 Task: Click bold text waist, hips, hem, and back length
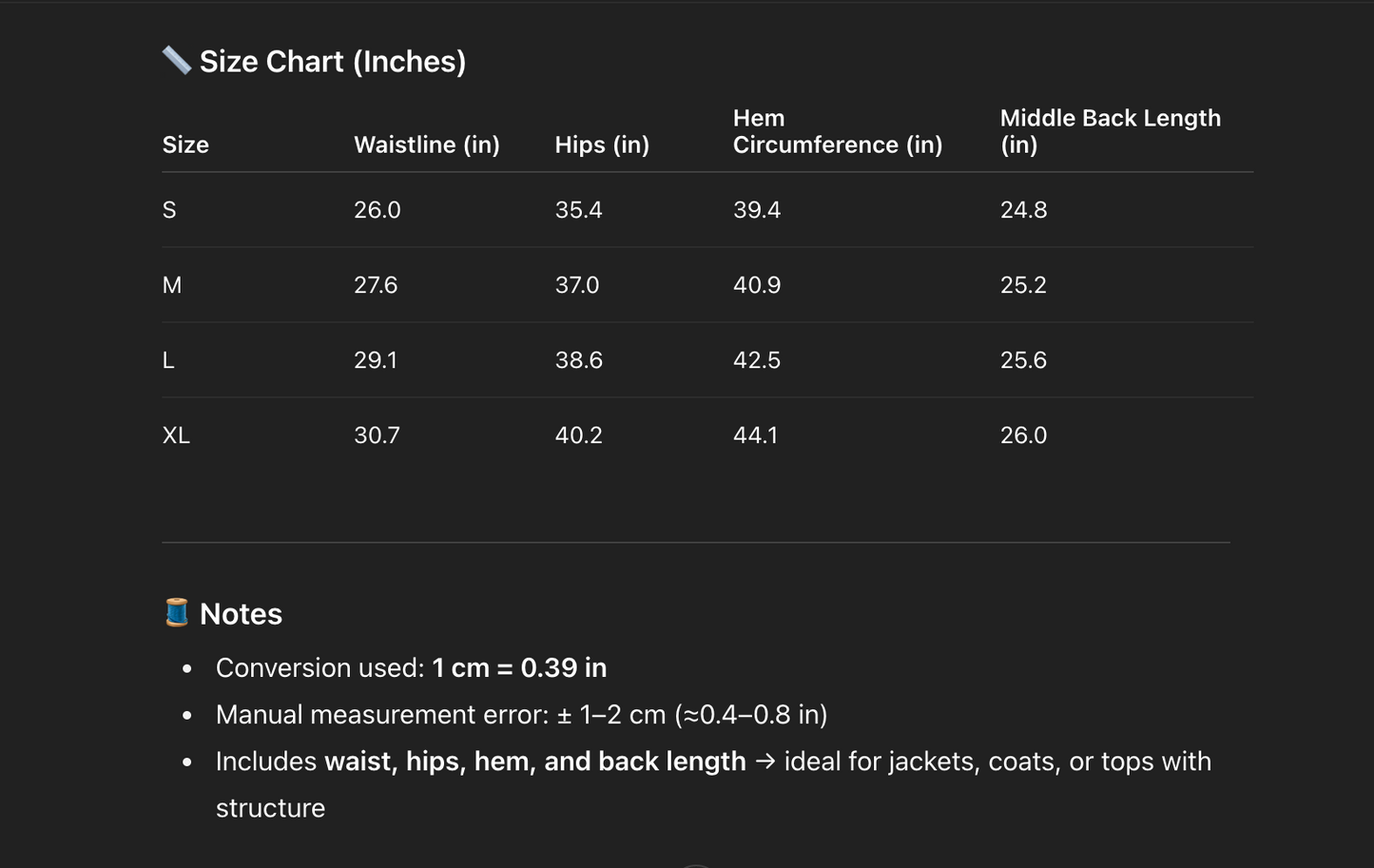pos(534,762)
